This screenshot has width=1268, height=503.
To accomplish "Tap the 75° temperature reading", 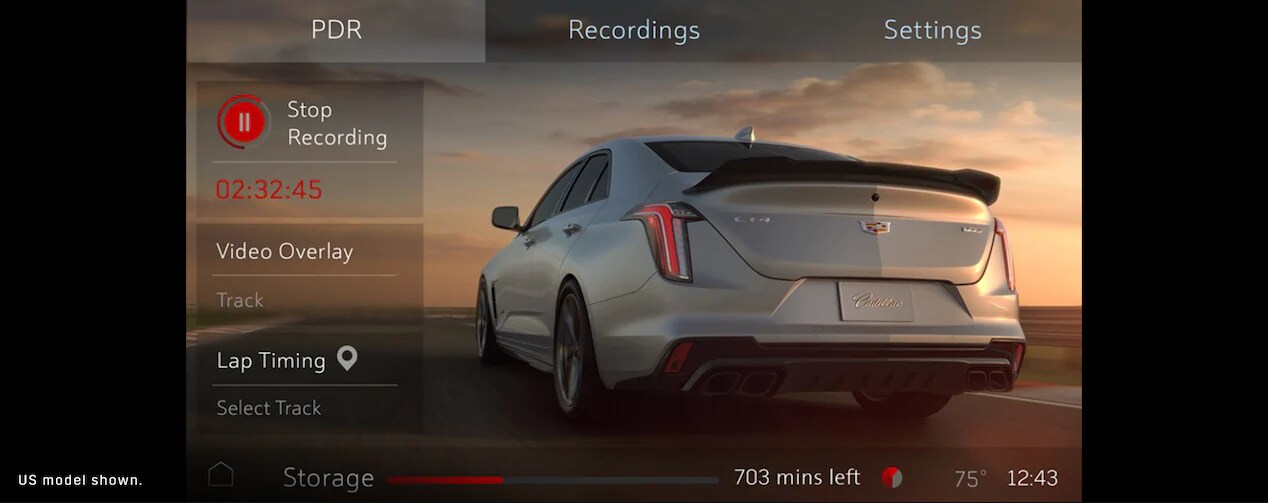I will [970, 479].
